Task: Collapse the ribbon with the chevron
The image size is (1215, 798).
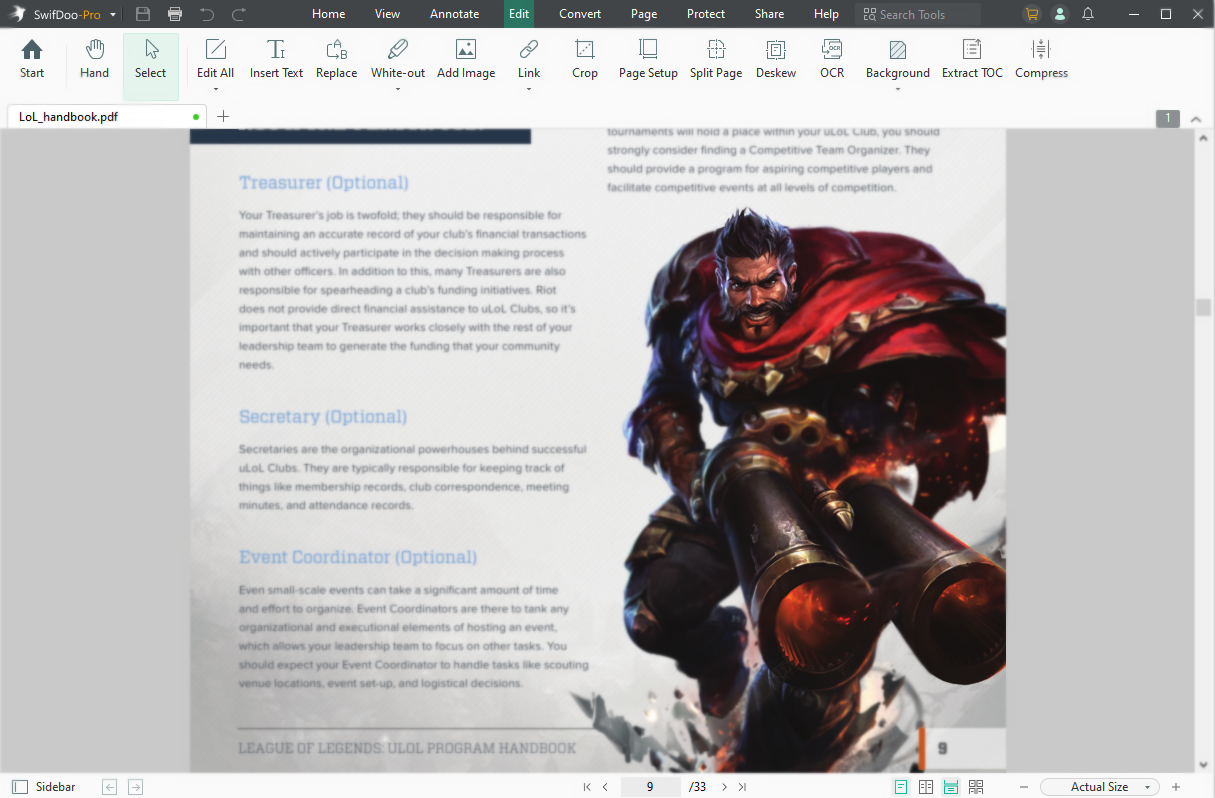Action: [1196, 119]
